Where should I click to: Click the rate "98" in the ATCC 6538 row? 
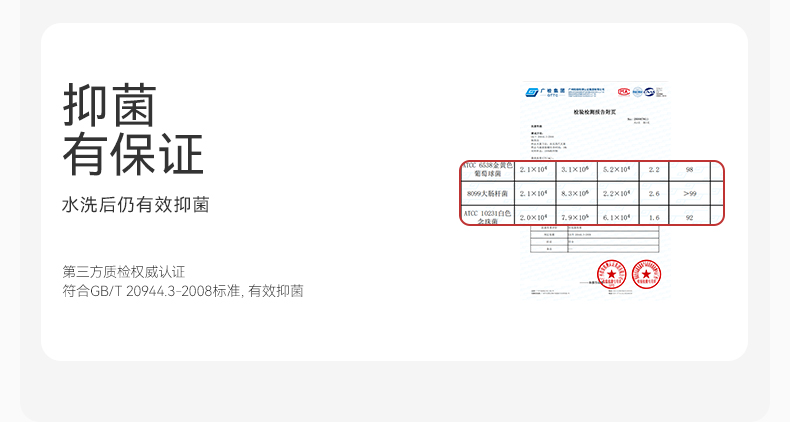690,170
